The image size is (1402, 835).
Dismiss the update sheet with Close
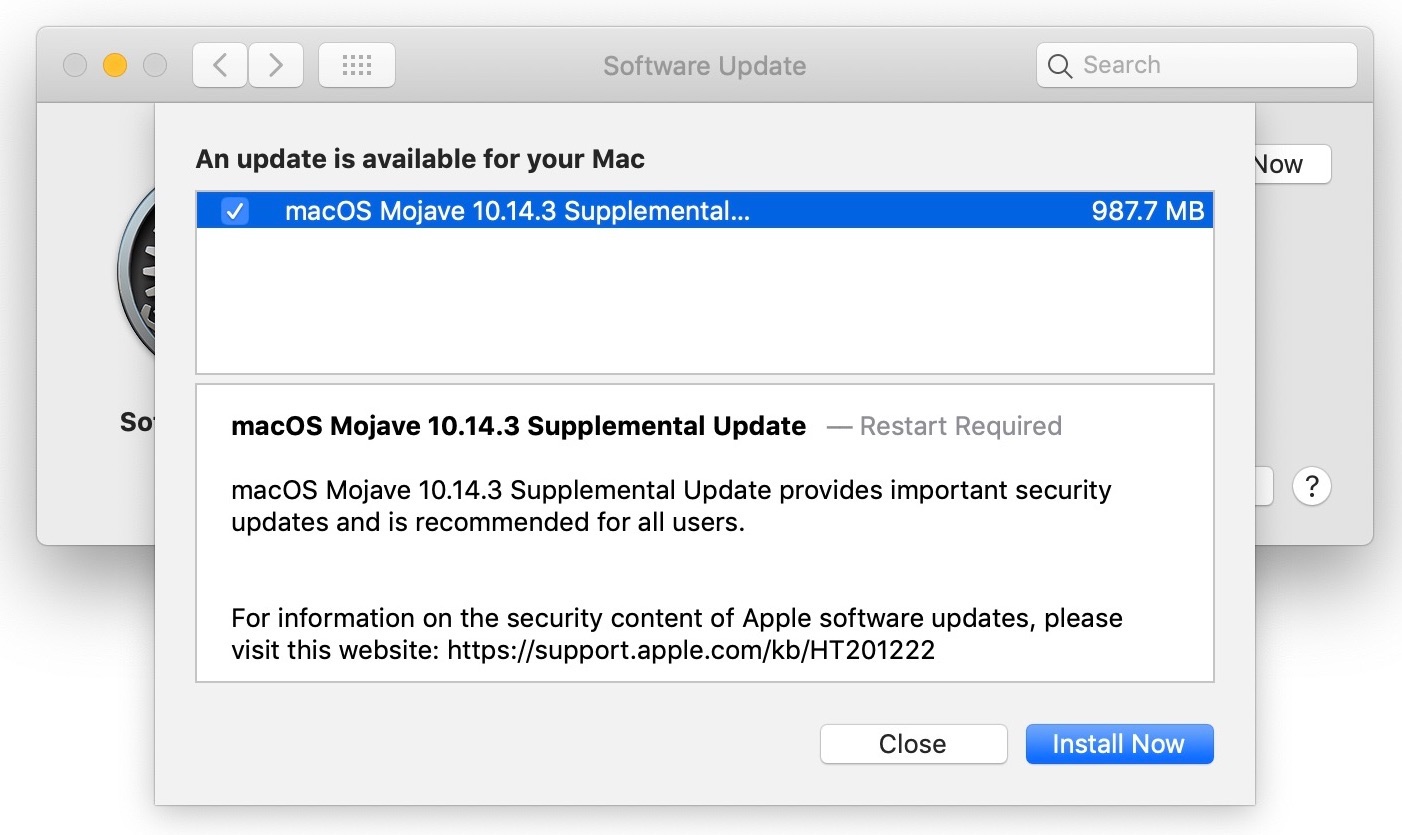(913, 744)
